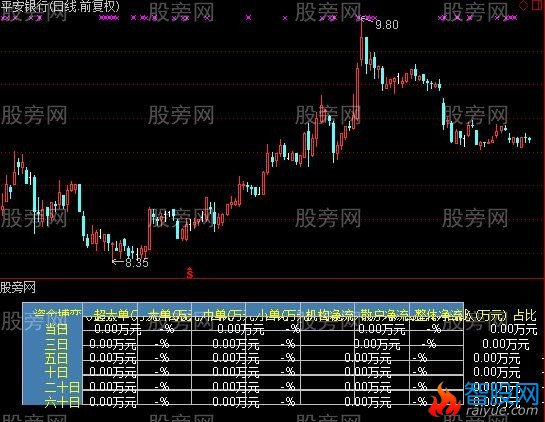Click the 股旁网 indicator name label
Image resolution: width=545 pixels, height=422 pixels.
(x=18, y=287)
